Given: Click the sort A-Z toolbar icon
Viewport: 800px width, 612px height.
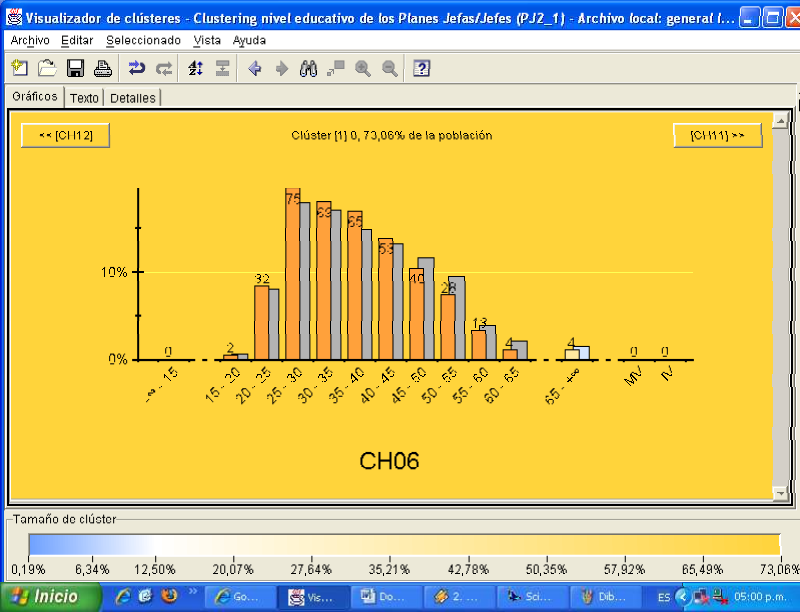Looking at the screenshot, I should tap(195, 68).
